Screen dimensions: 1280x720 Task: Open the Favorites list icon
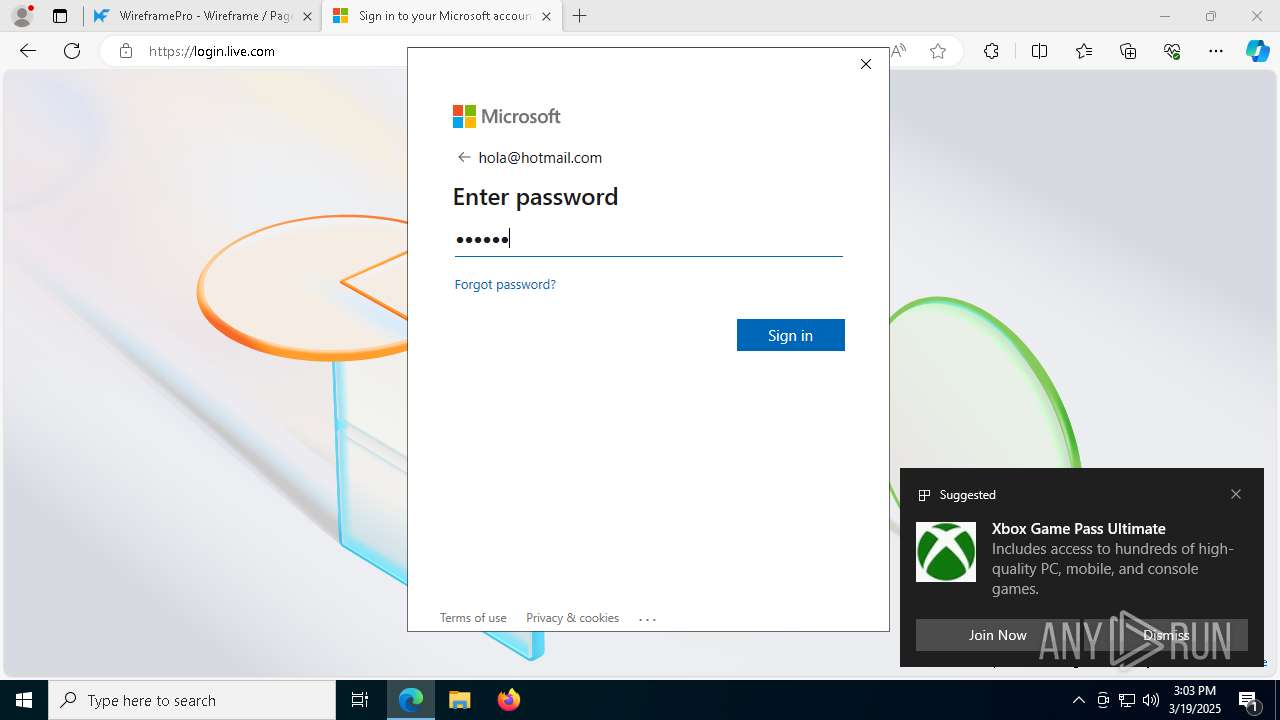click(x=1084, y=51)
